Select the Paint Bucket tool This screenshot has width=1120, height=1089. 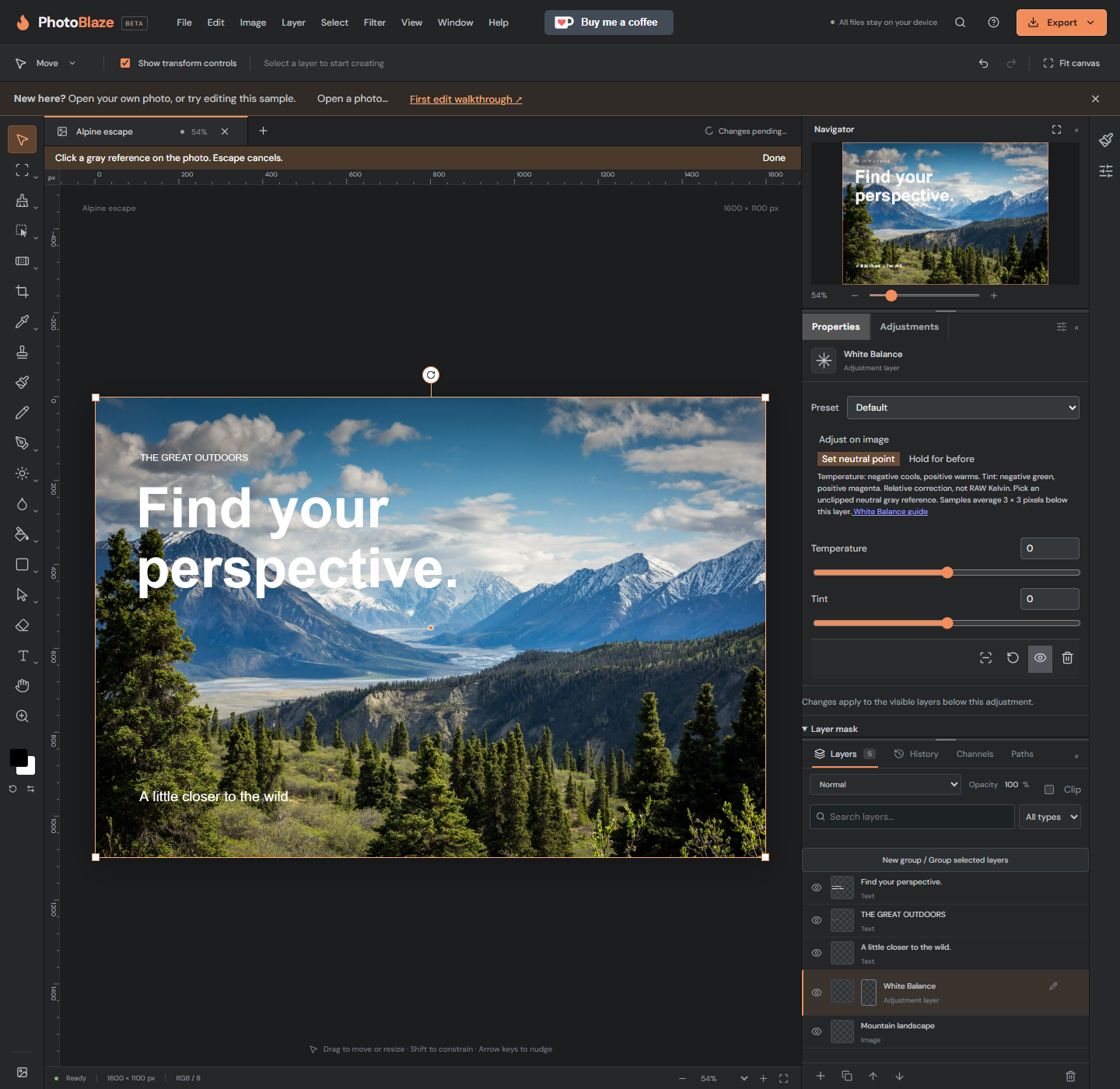[x=22, y=534]
